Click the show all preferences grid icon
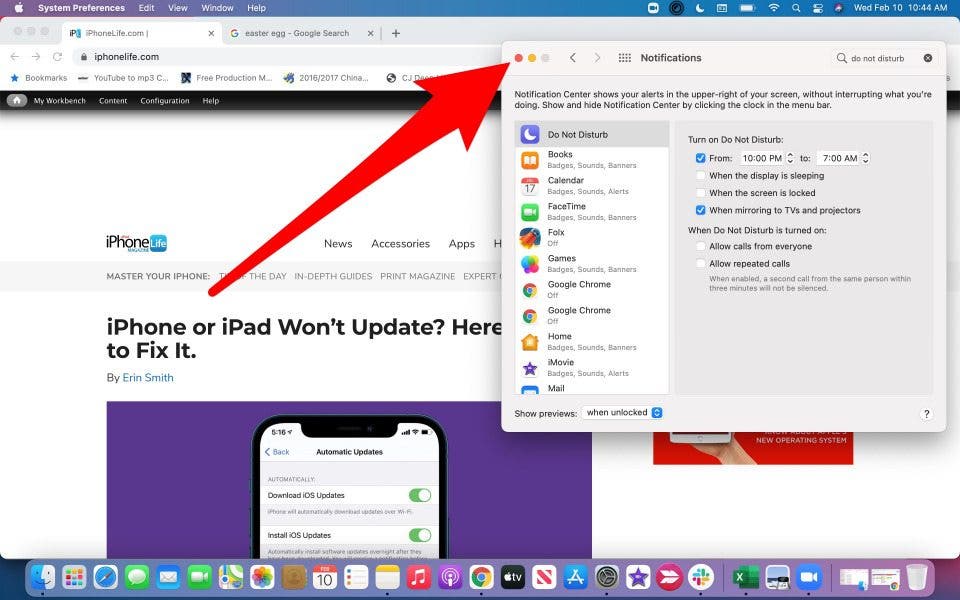The image size is (960, 600). click(625, 58)
